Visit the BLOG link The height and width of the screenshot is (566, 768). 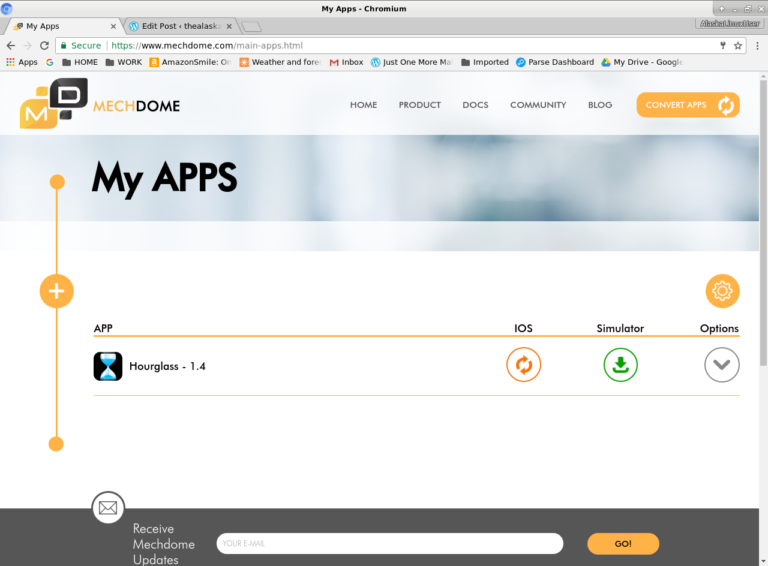600,105
